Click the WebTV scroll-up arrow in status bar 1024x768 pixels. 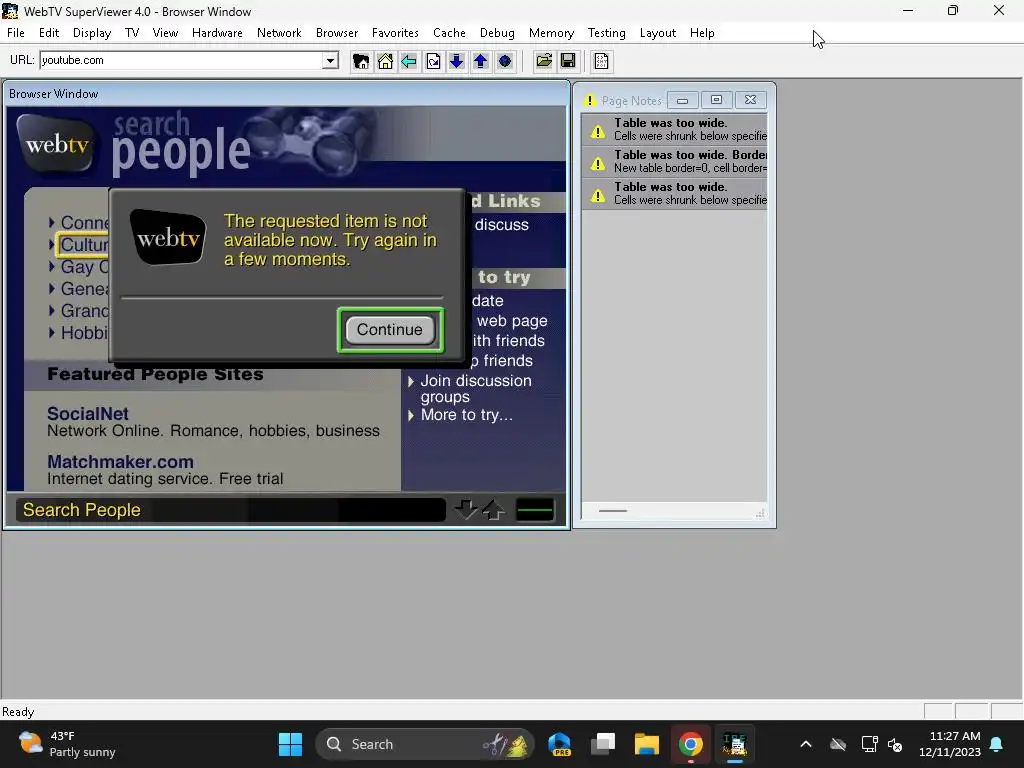click(x=493, y=510)
